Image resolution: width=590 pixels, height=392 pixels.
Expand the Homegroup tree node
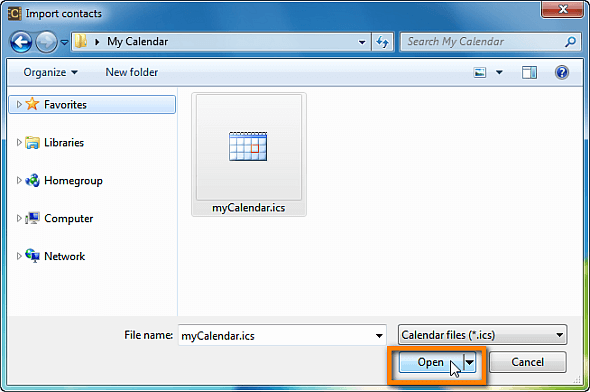click(x=19, y=181)
